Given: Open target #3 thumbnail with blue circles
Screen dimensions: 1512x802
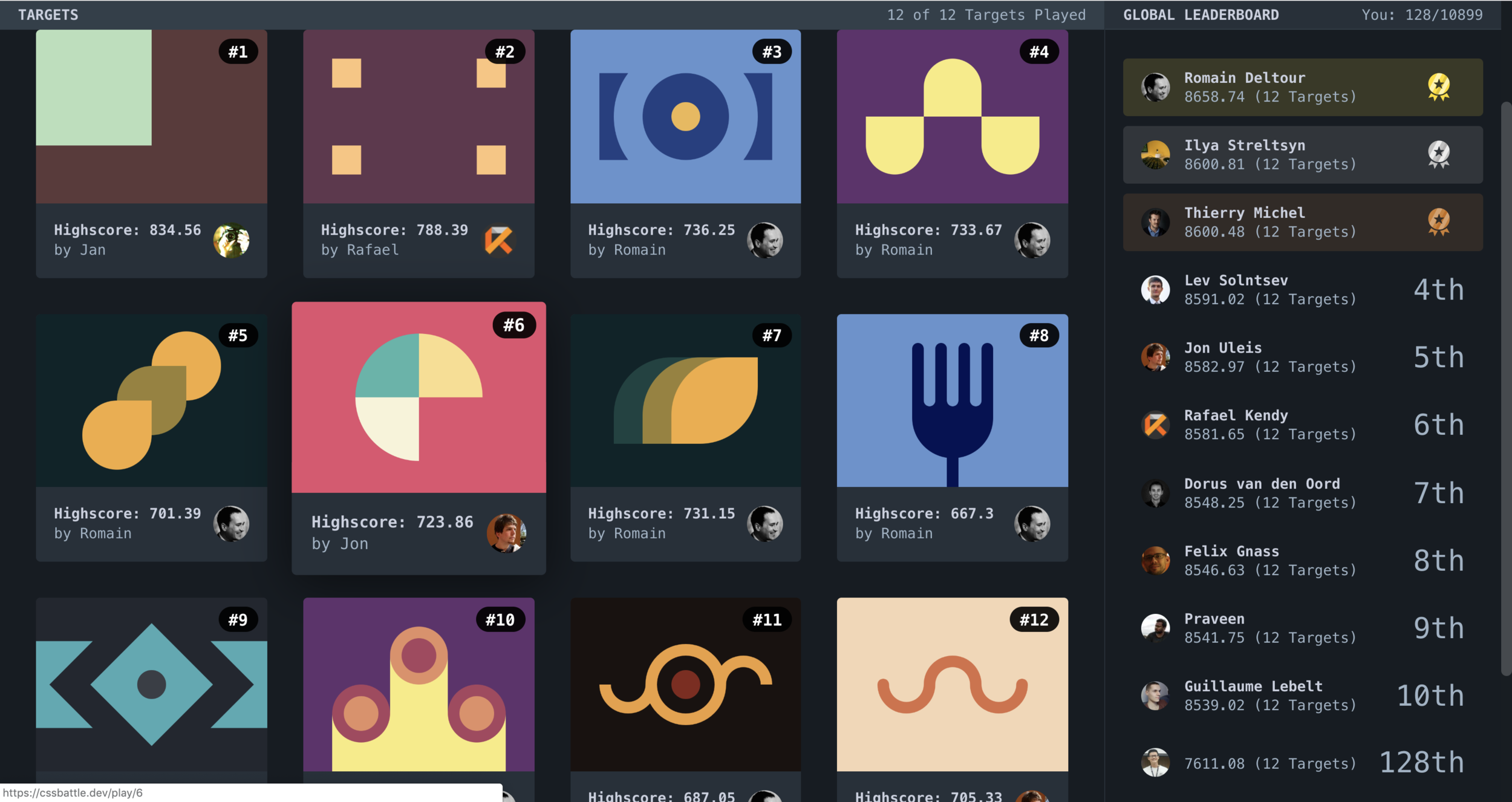Looking at the screenshot, I should click(685, 117).
